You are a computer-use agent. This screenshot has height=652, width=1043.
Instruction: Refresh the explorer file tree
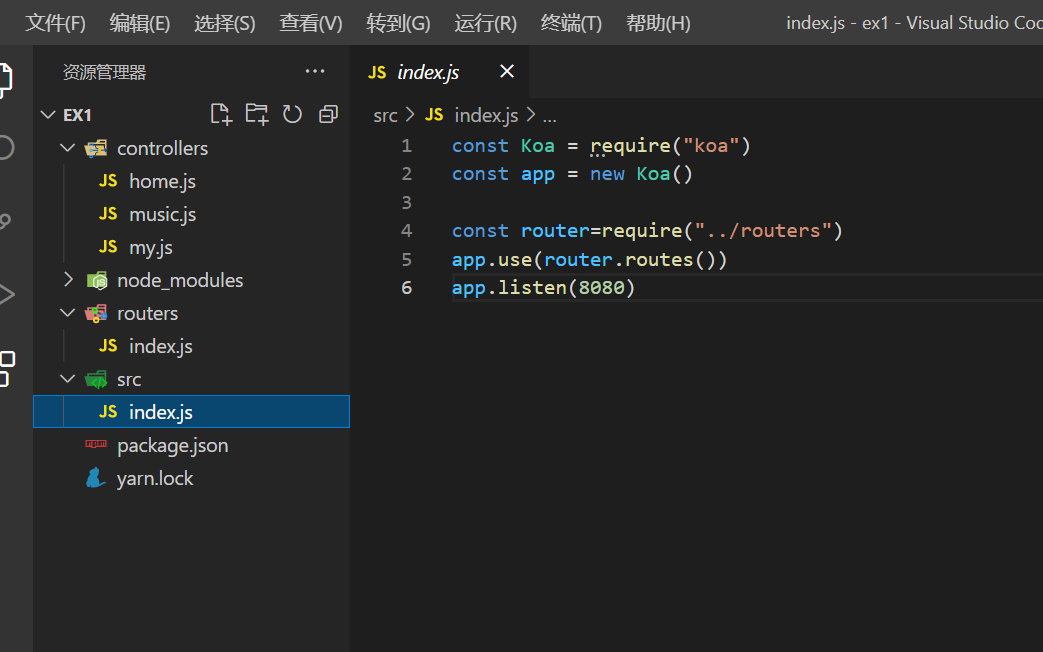pos(292,114)
